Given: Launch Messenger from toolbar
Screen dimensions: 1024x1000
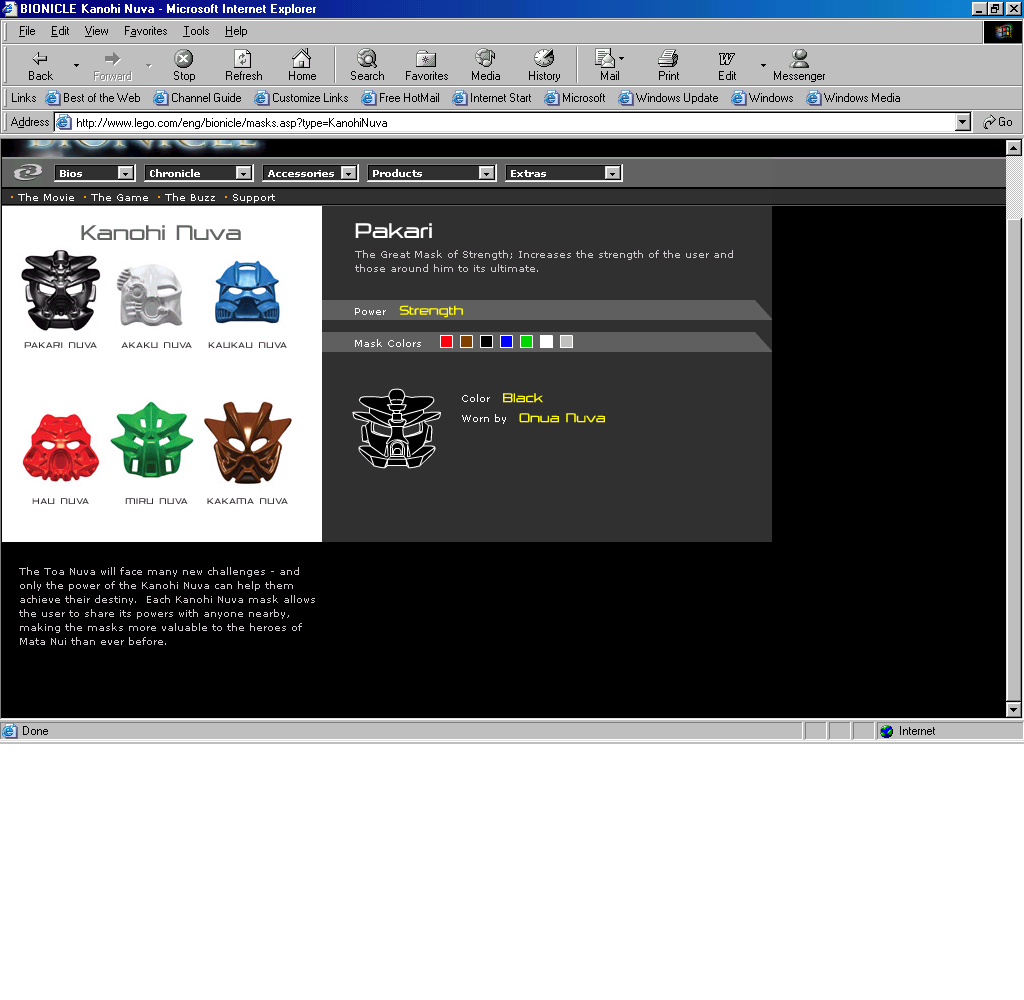Looking at the screenshot, I should coord(799,66).
